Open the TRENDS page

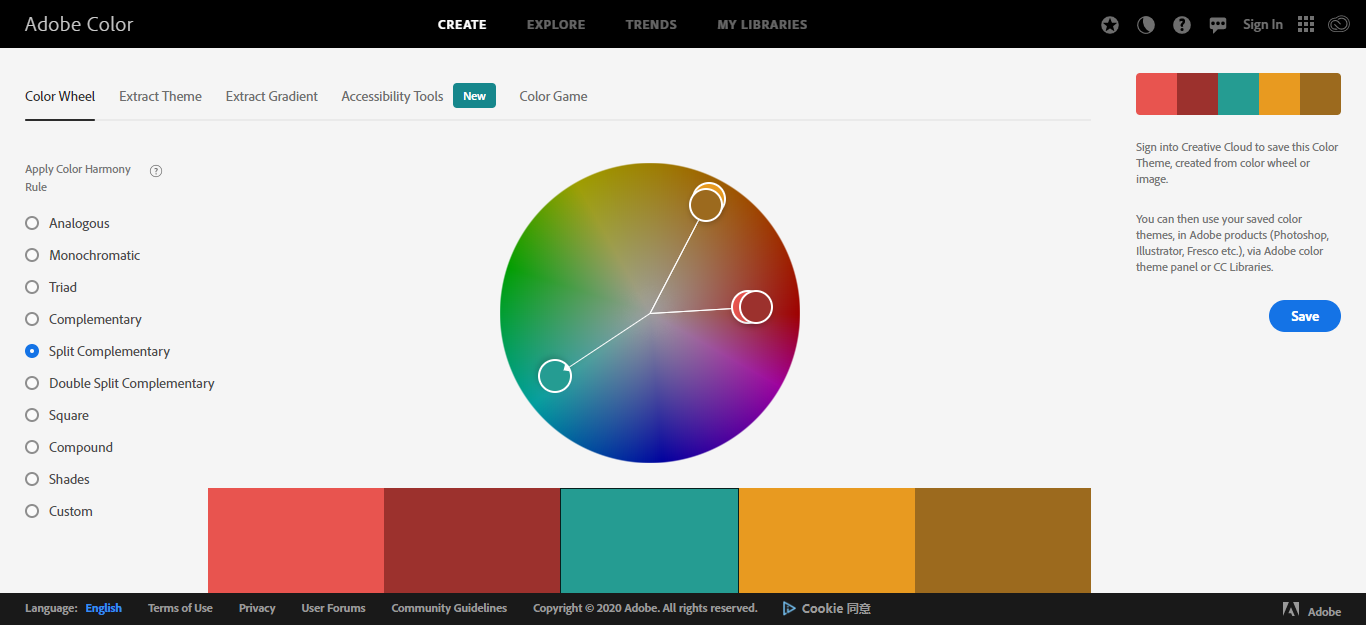(x=651, y=24)
